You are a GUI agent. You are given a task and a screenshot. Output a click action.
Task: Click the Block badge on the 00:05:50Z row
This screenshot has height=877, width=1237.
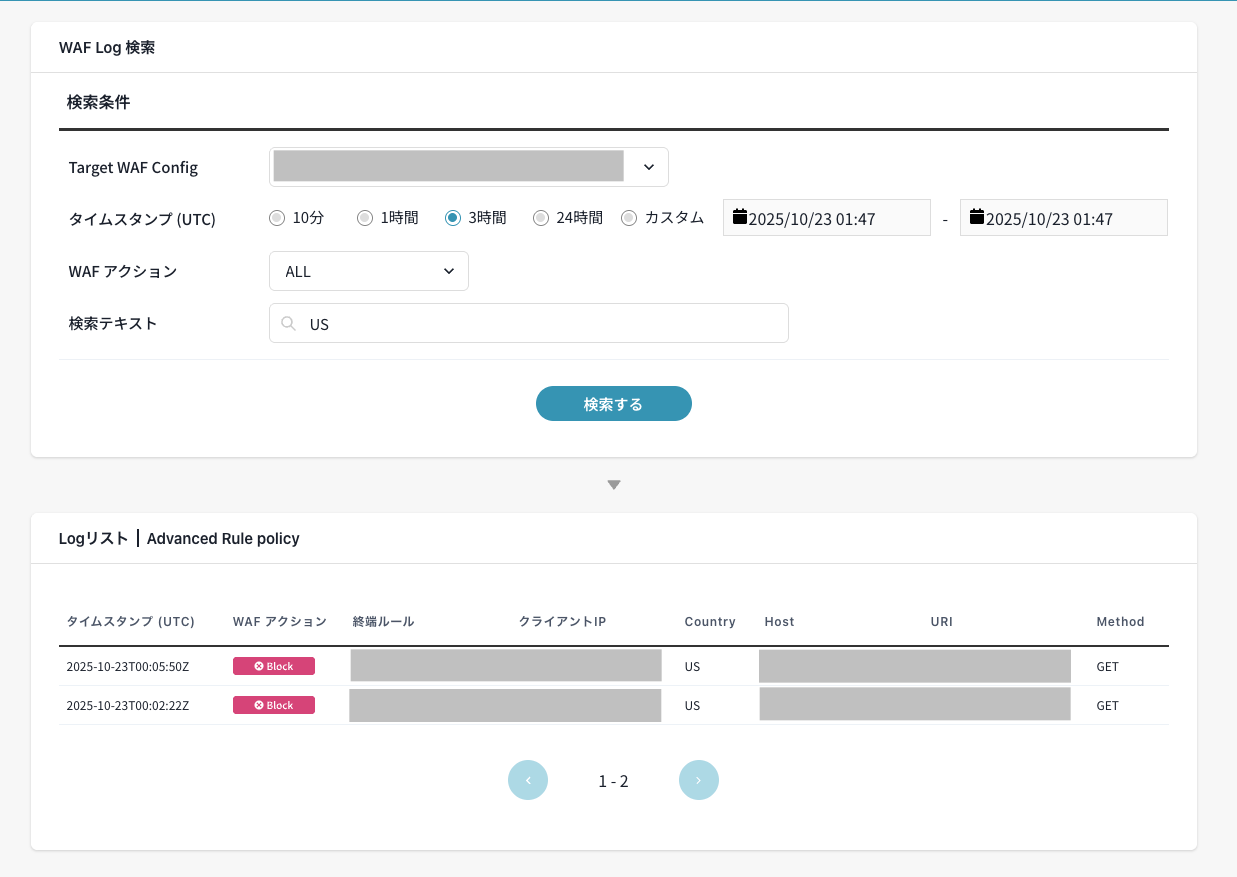click(274, 666)
